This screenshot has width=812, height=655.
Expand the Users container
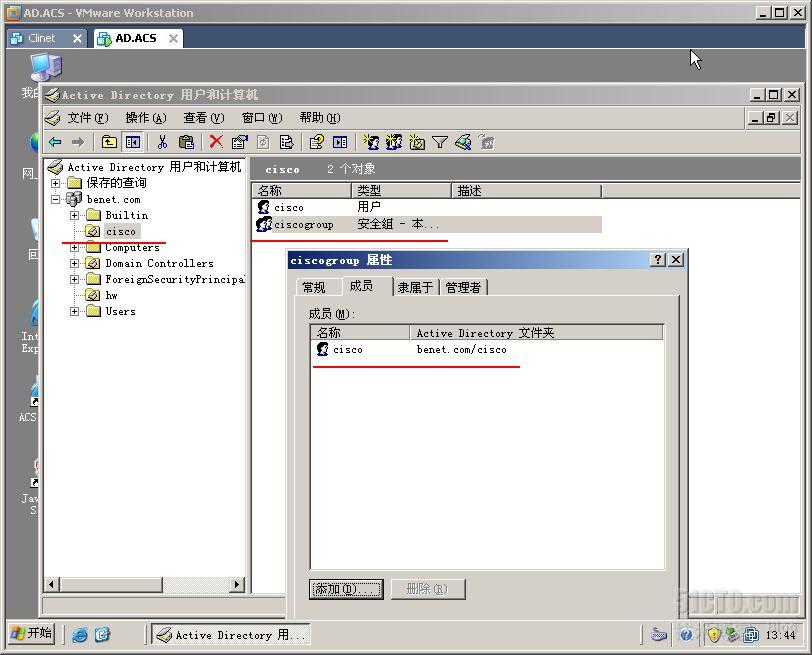pyautogui.click(x=74, y=312)
